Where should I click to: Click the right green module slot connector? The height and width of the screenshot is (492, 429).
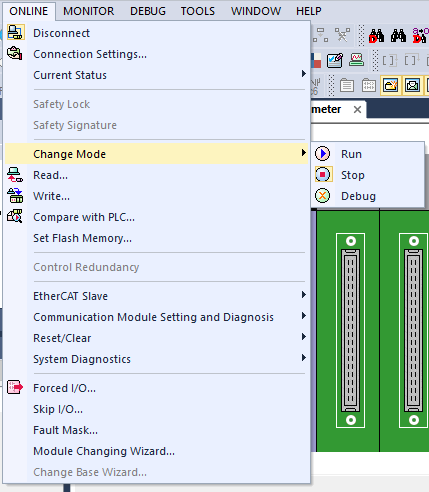pos(414,330)
